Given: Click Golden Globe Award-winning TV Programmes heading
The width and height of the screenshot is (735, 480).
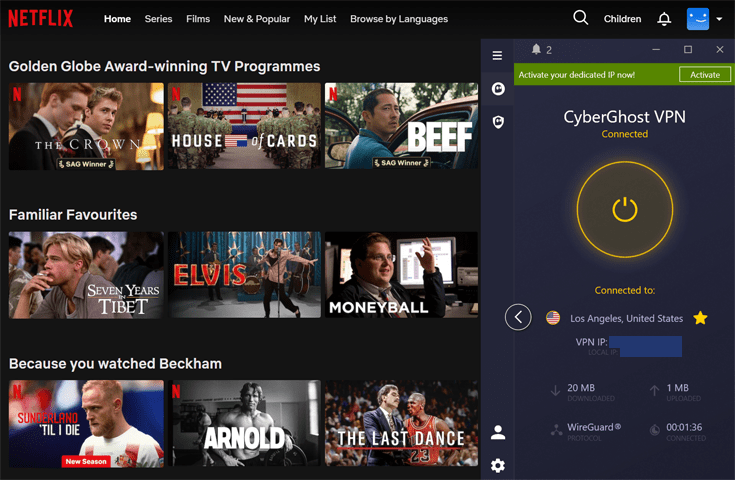Looking at the screenshot, I should 165,67.
